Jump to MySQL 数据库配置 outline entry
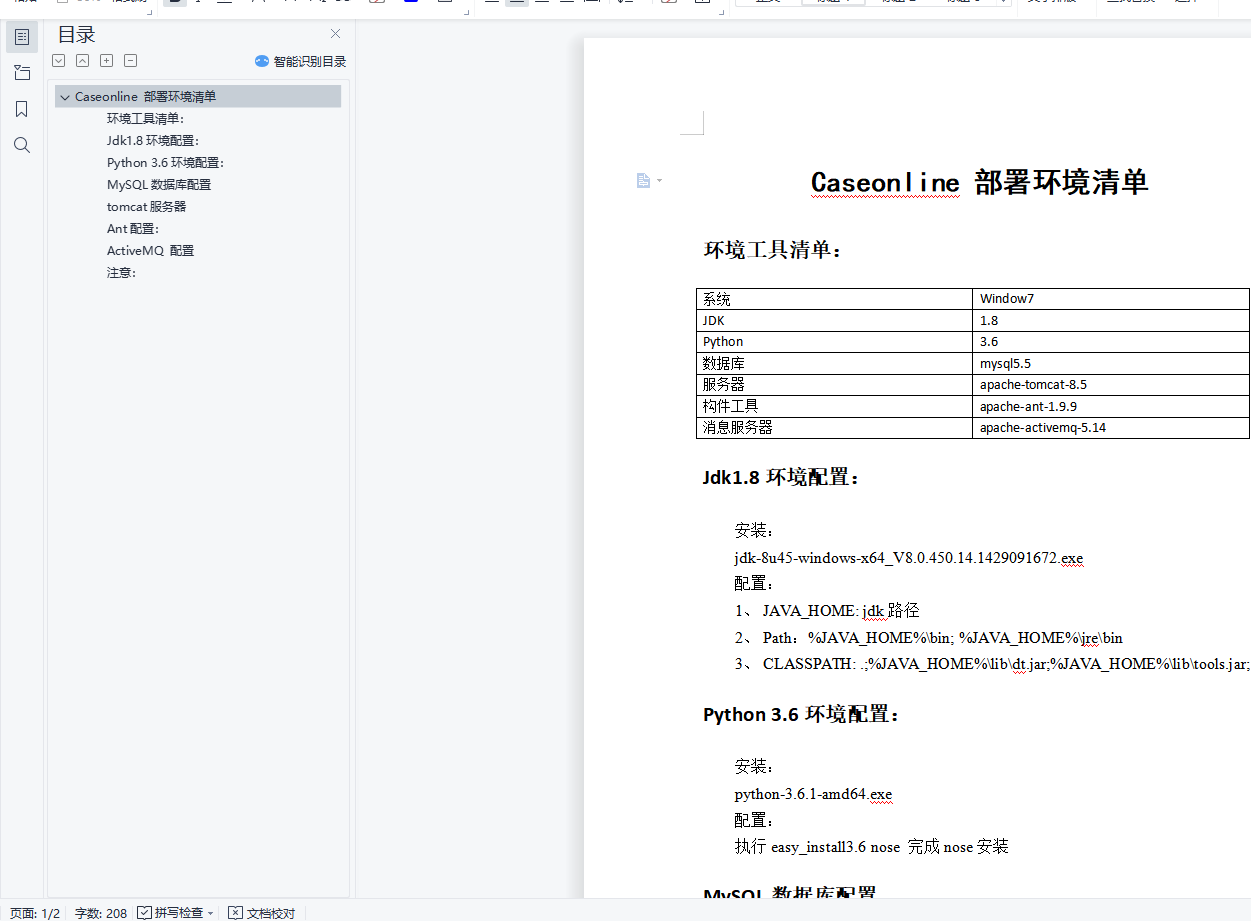This screenshot has width=1251, height=921. [x=159, y=185]
